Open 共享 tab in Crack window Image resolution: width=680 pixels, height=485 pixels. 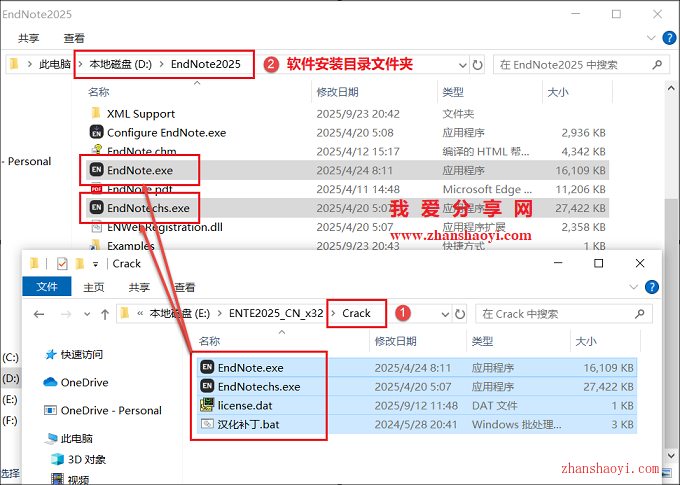(x=139, y=287)
